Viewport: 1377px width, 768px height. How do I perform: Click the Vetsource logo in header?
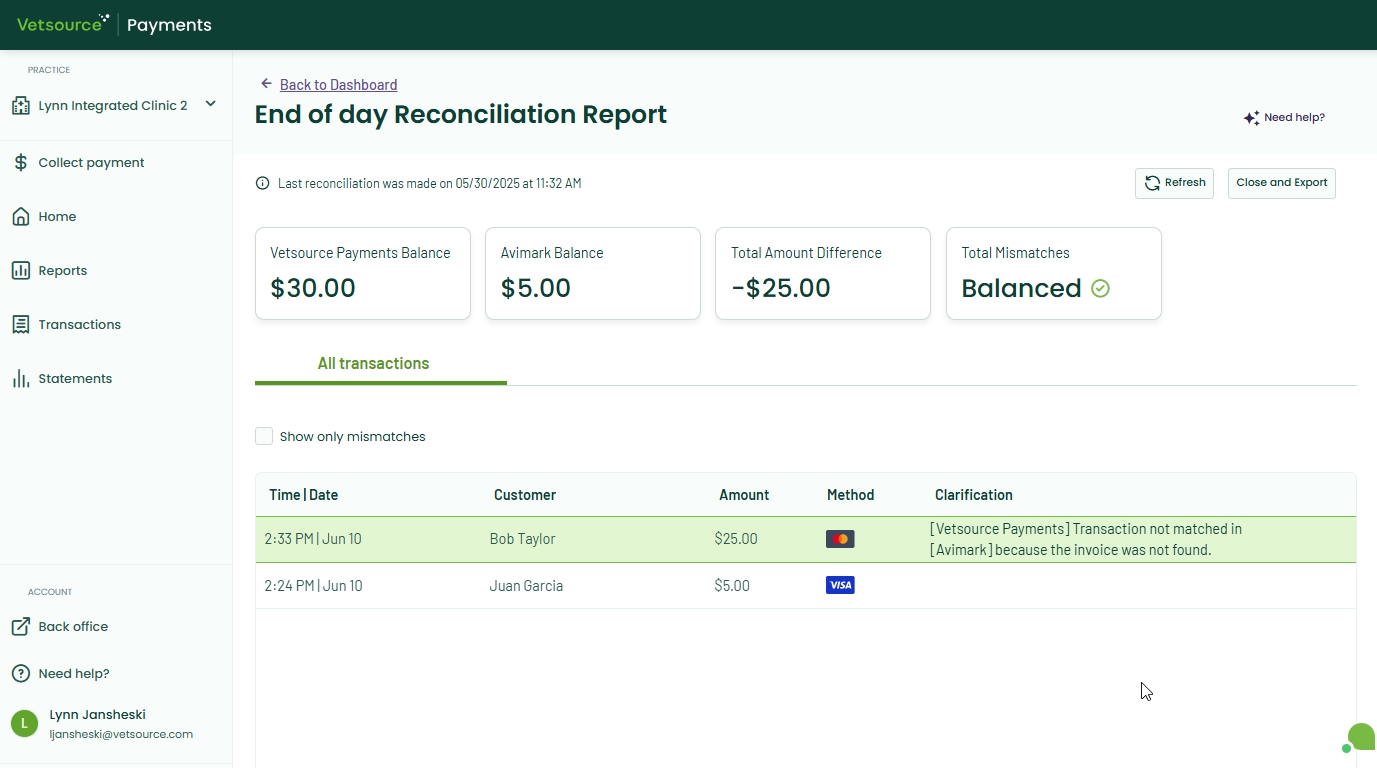coord(63,24)
